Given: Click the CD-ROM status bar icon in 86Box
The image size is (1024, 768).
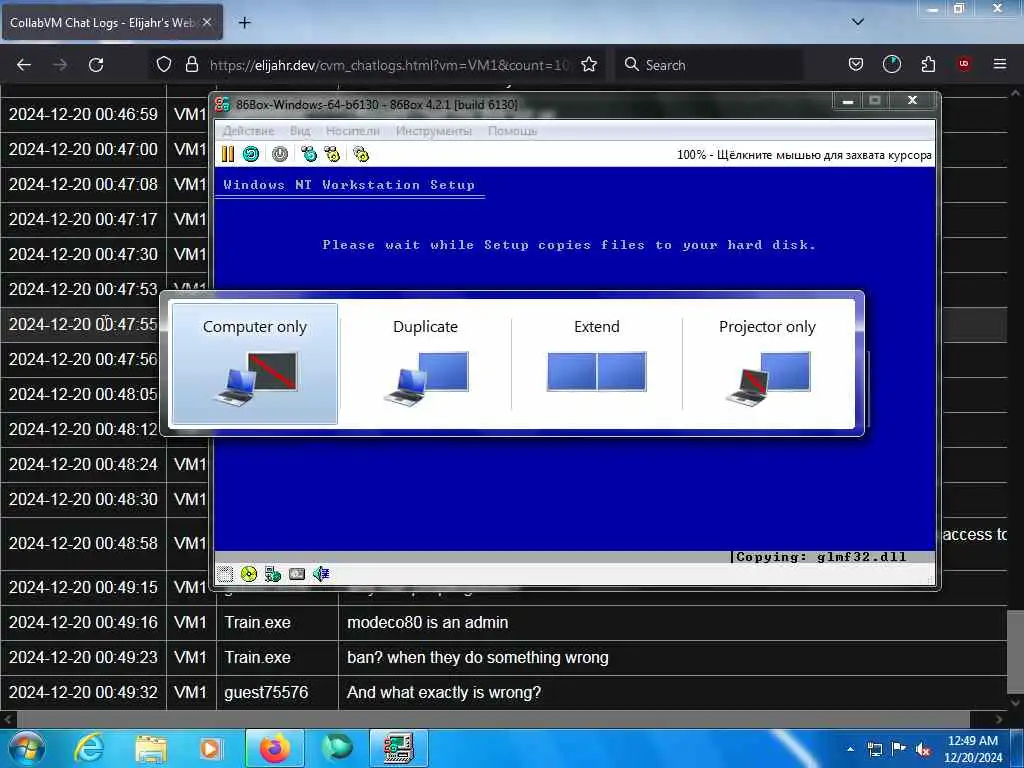Looking at the screenshot, I should coord(249,574).
